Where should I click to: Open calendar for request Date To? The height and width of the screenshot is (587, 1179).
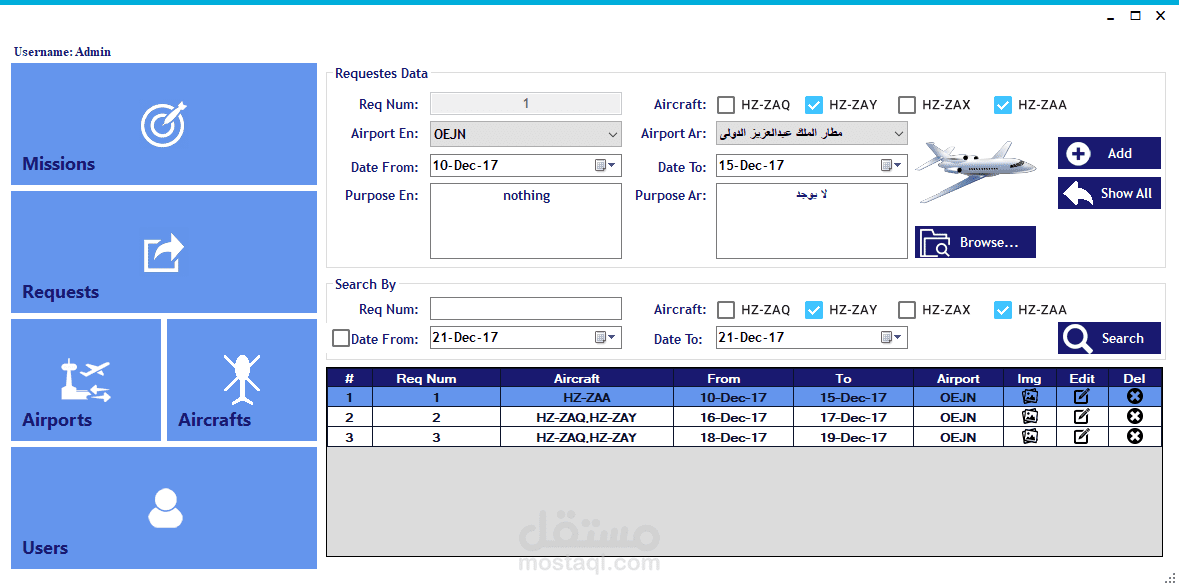[891, 165]
